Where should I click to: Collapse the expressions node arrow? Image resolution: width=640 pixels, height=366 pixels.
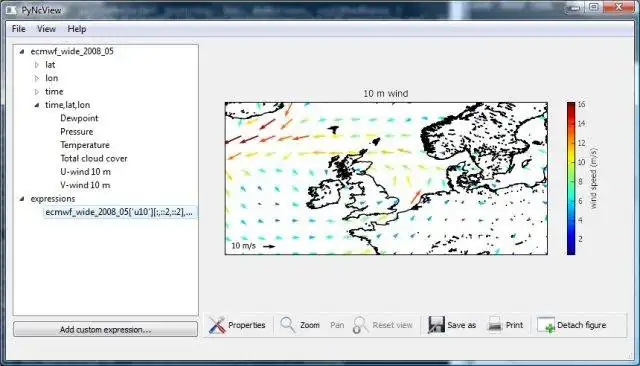tap(22, 199)
